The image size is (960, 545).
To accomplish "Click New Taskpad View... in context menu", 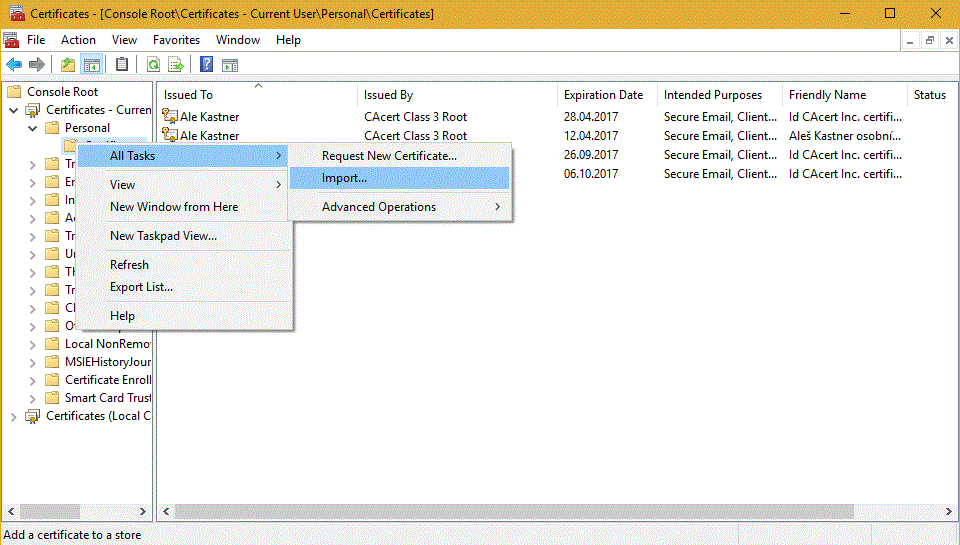I will 163,236.
